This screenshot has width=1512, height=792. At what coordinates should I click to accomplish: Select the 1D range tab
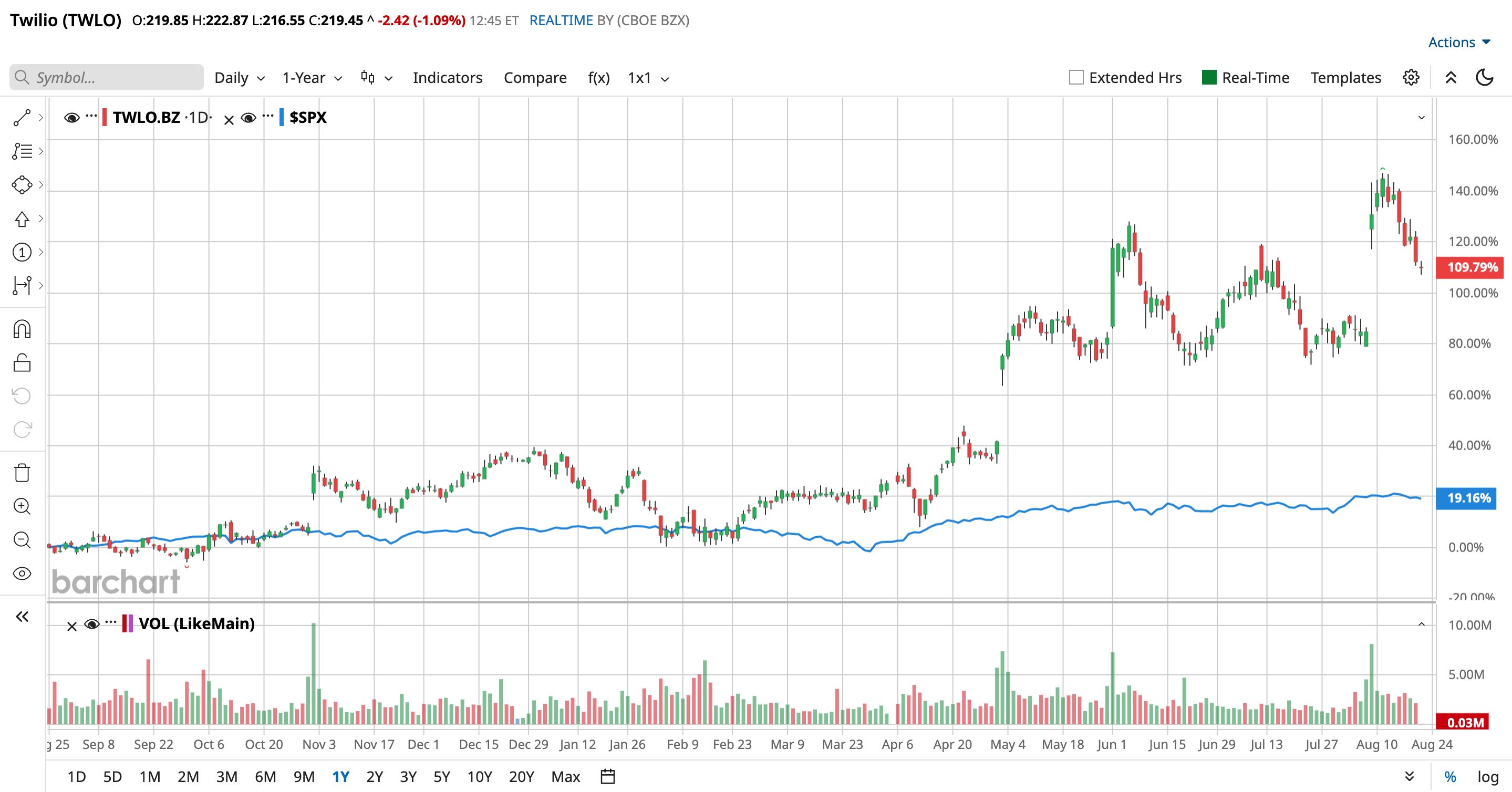[x=77, y=777]
